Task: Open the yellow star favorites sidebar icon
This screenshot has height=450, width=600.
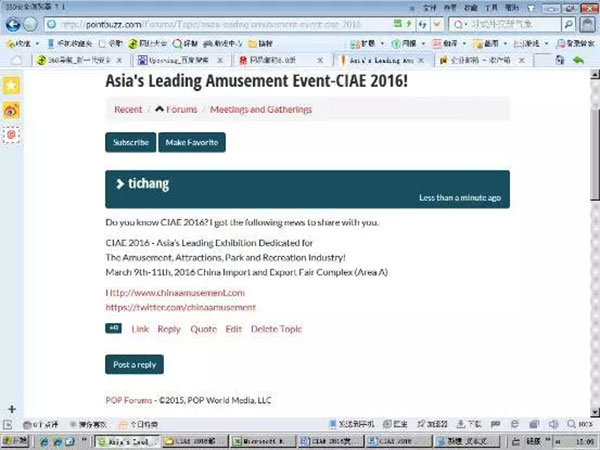Action: 11,87
